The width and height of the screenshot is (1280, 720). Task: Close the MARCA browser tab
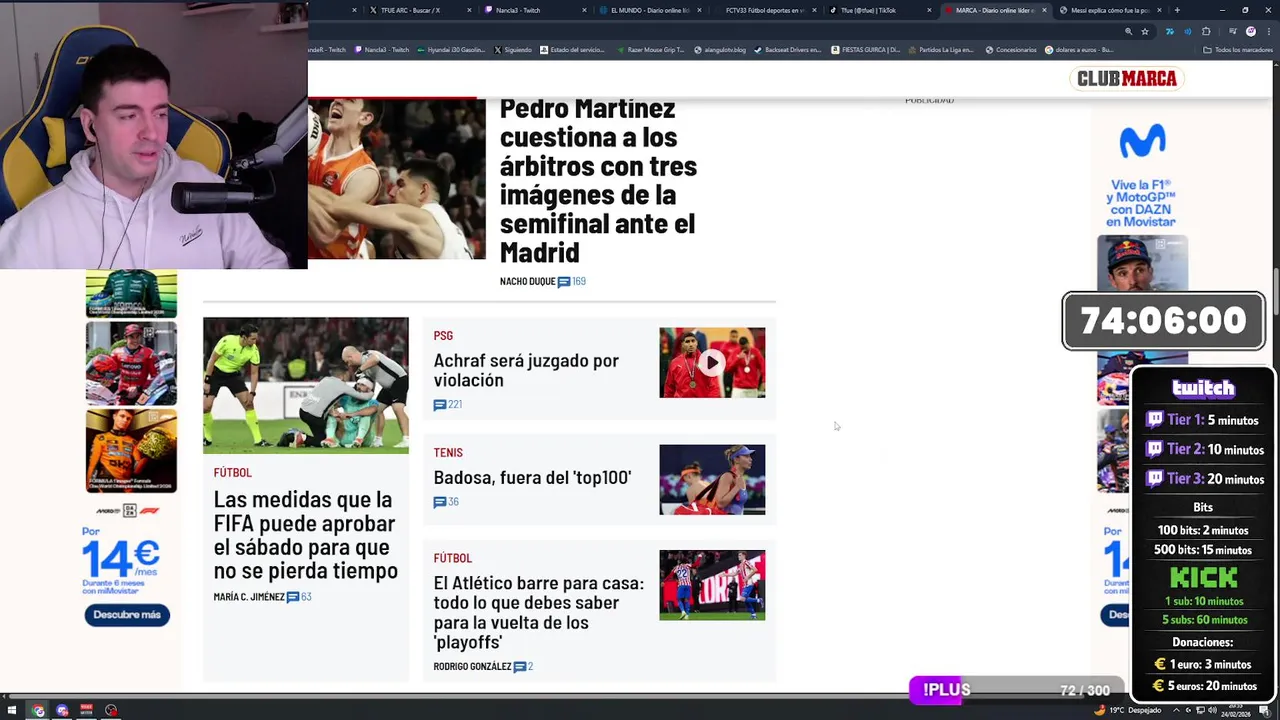[x=1044, y=10]
